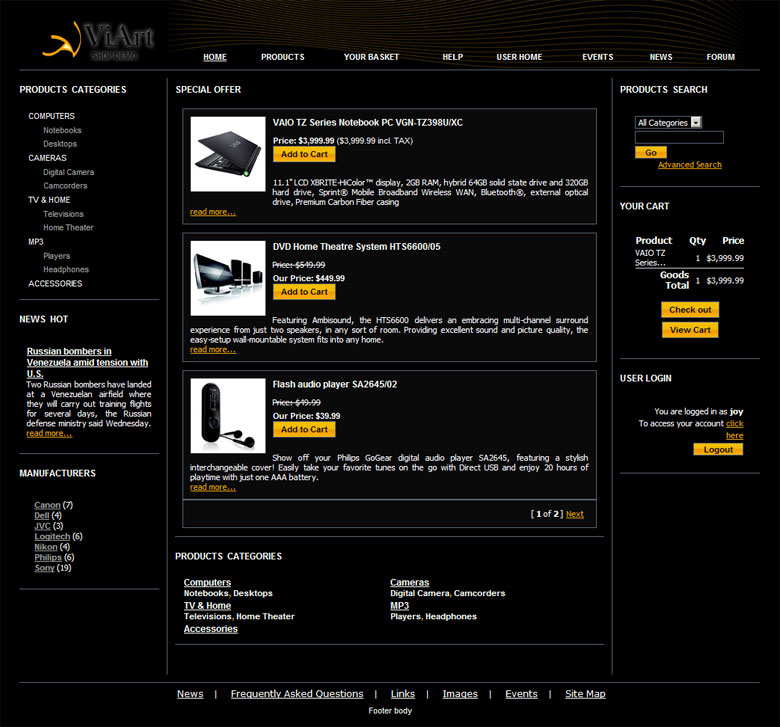Open YOUR BASKET in top navigation
The width and height of the screenshot is (780, 727).
(371, 57)
